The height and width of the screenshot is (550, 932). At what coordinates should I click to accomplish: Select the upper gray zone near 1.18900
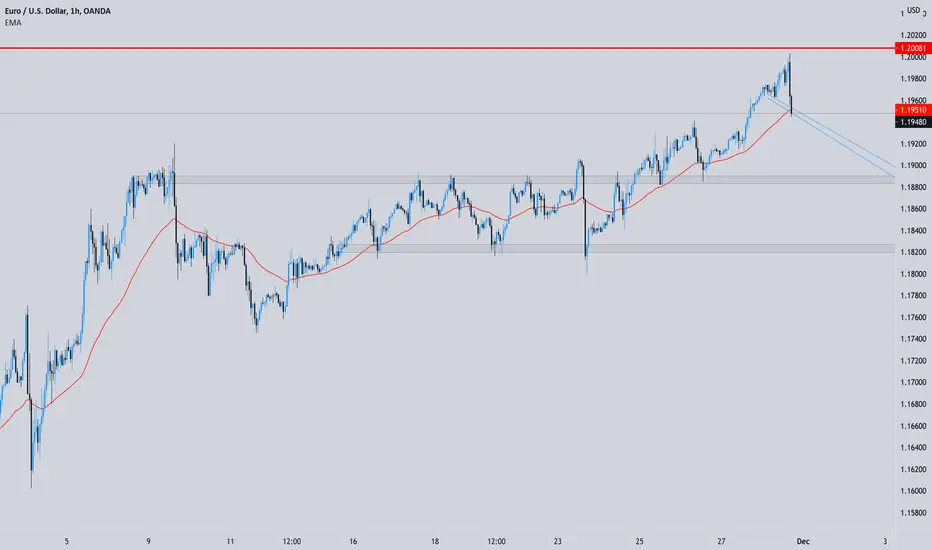pos(534,179)
